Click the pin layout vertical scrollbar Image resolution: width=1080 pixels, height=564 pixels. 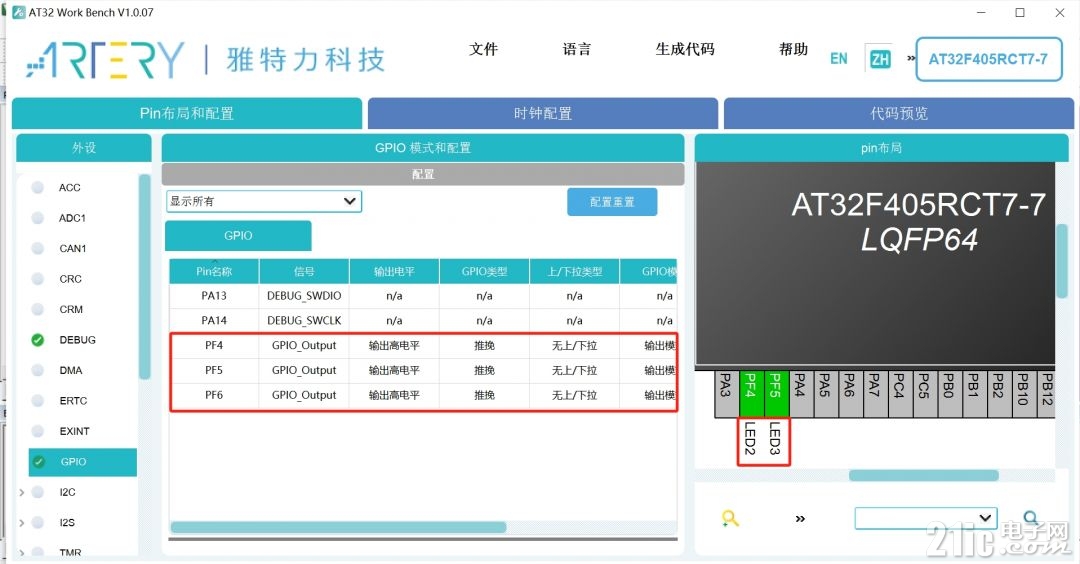coord(1063,260)
